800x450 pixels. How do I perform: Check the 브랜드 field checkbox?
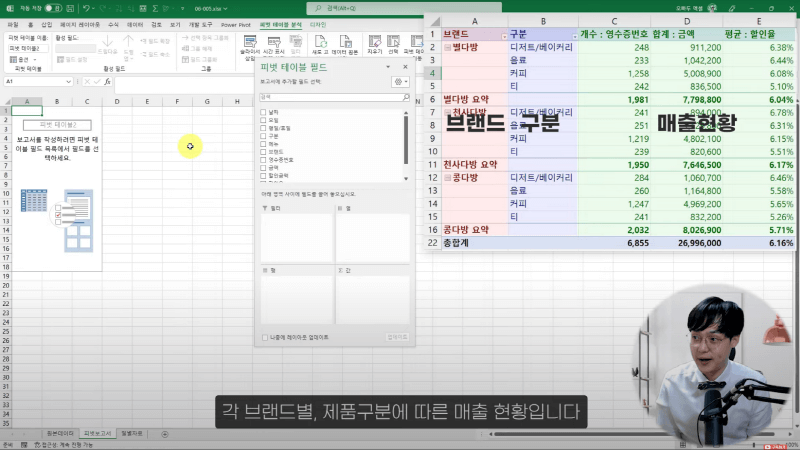coord(263,152)
